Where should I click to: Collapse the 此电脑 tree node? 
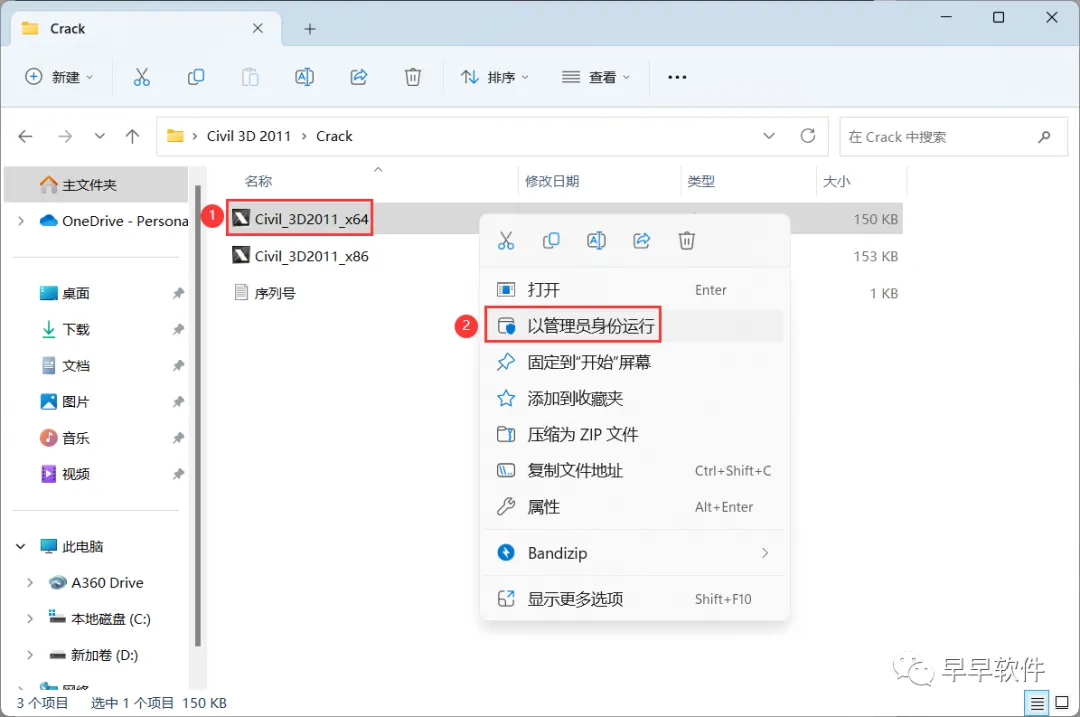(x=21, y=546)
